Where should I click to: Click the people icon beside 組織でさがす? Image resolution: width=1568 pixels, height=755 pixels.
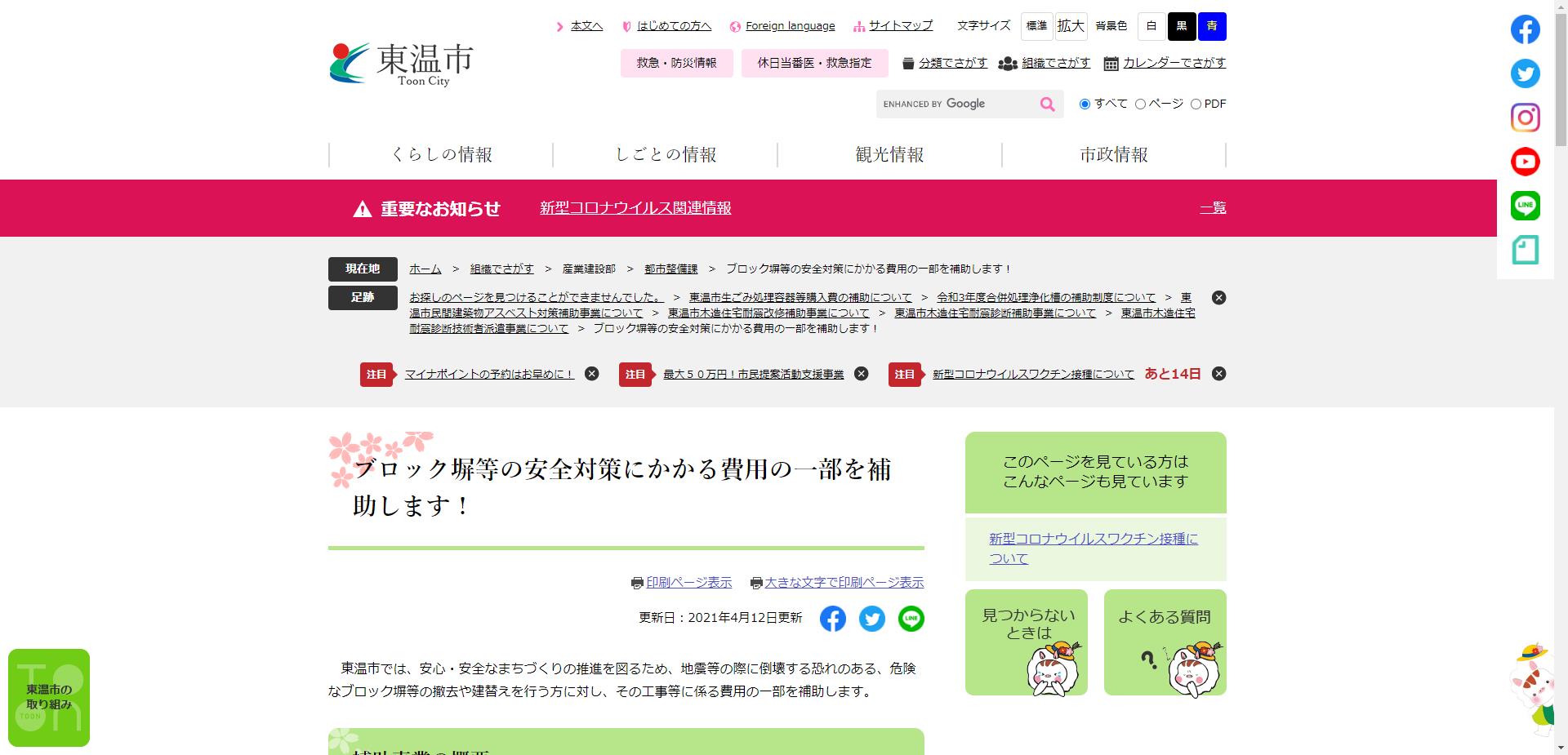(1007, 63)
